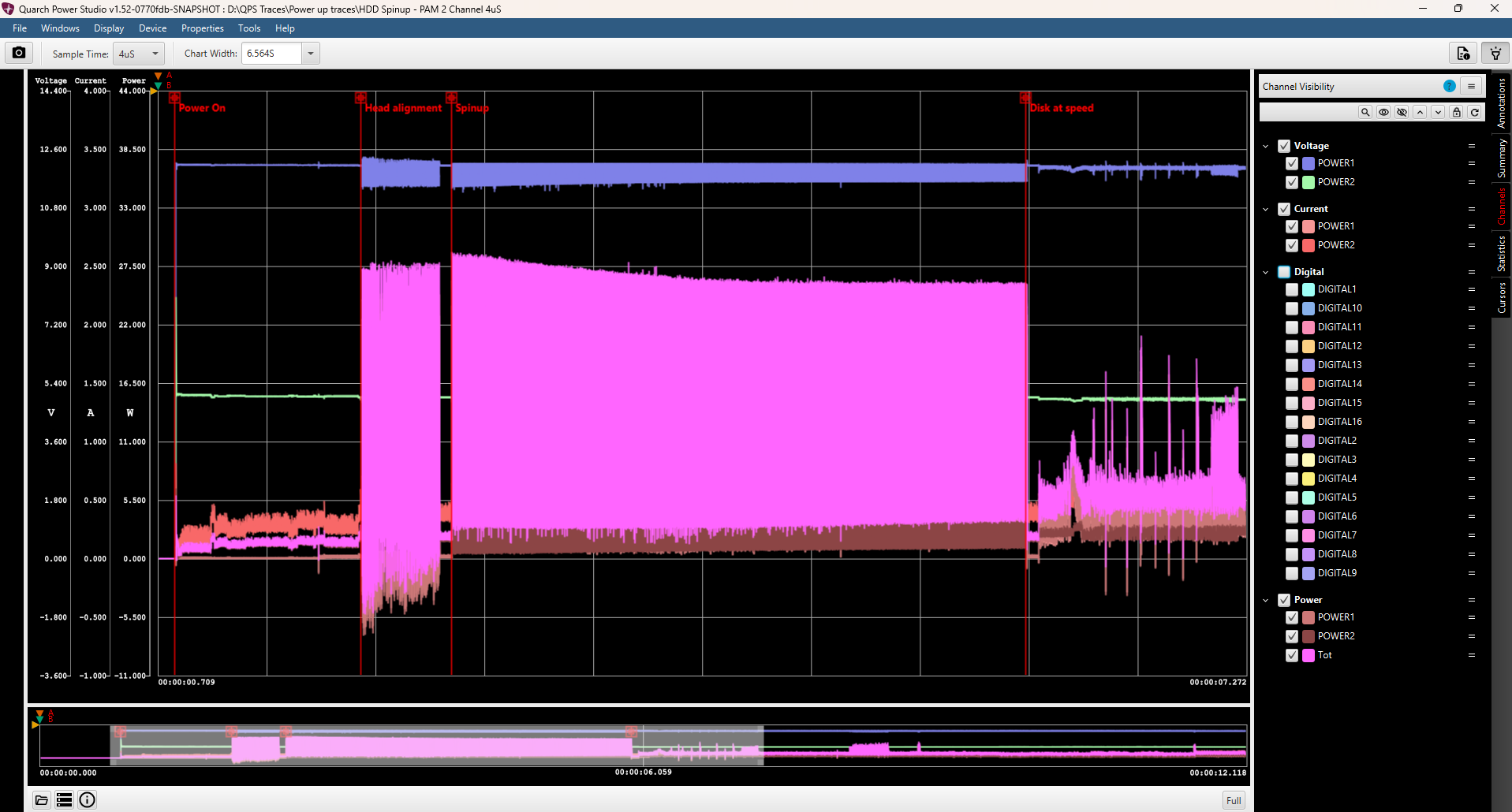
Task: Refresh channels with the reload icon
Action: tap(1474, 112)
